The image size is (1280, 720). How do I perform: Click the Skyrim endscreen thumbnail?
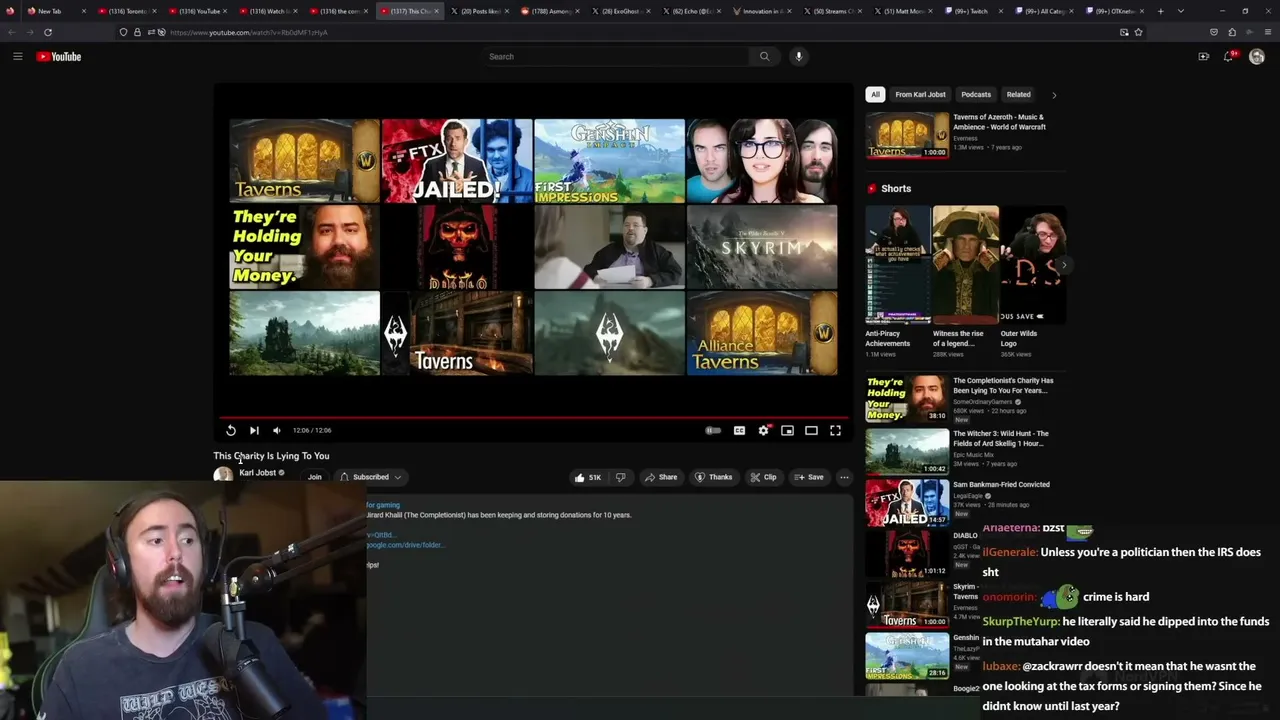click(x=762, y=247)
